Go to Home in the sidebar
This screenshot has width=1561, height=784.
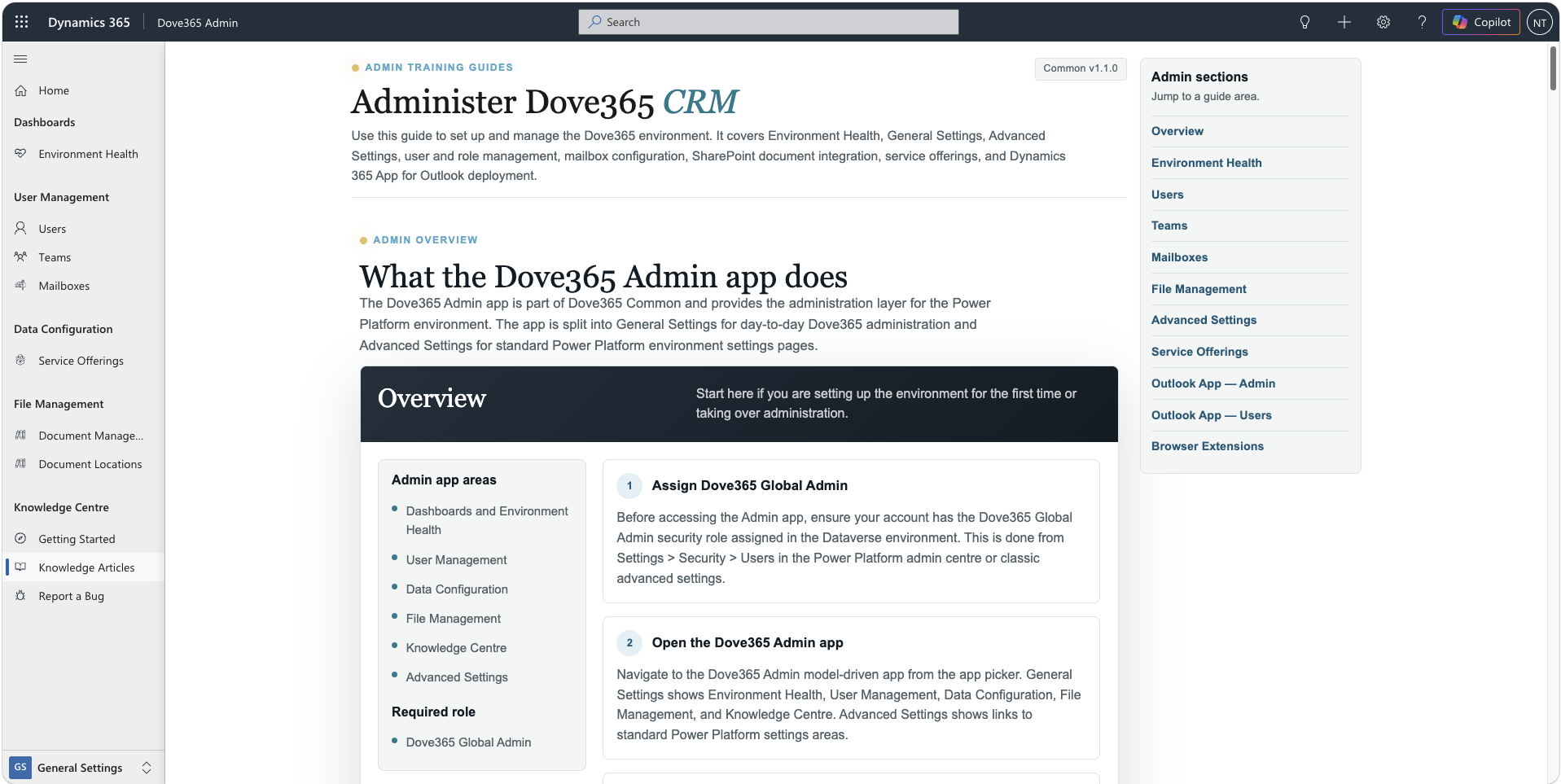[83, 90]
